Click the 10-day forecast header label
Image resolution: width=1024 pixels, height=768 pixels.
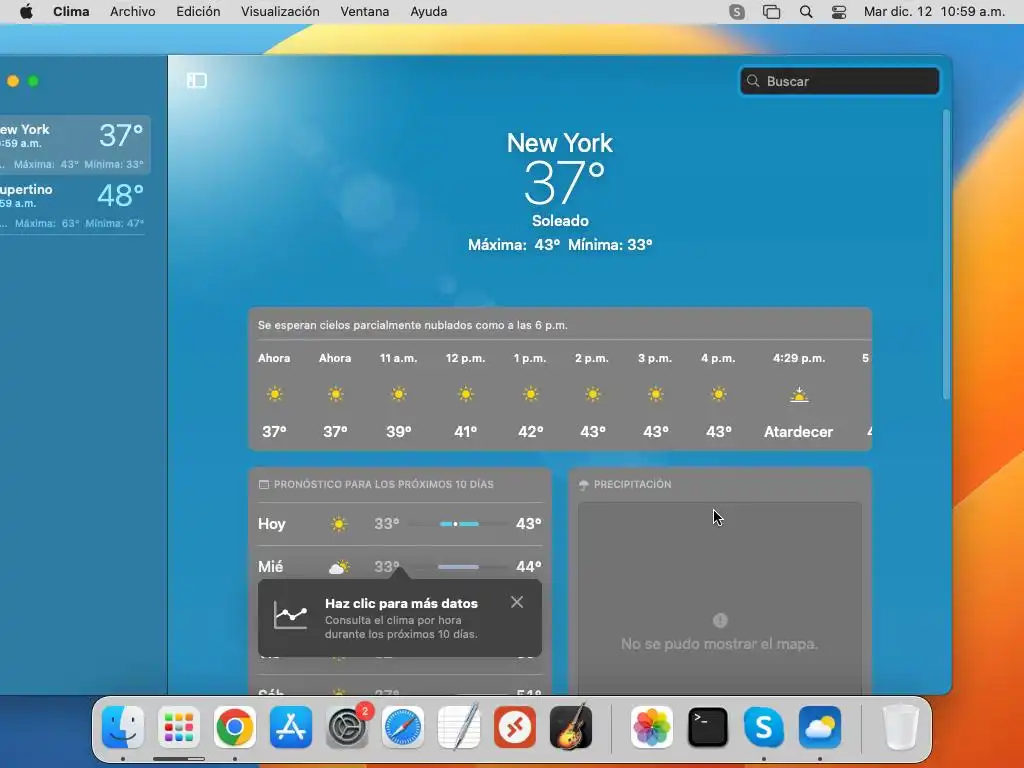pyautogui.click(x=384, y=485)
